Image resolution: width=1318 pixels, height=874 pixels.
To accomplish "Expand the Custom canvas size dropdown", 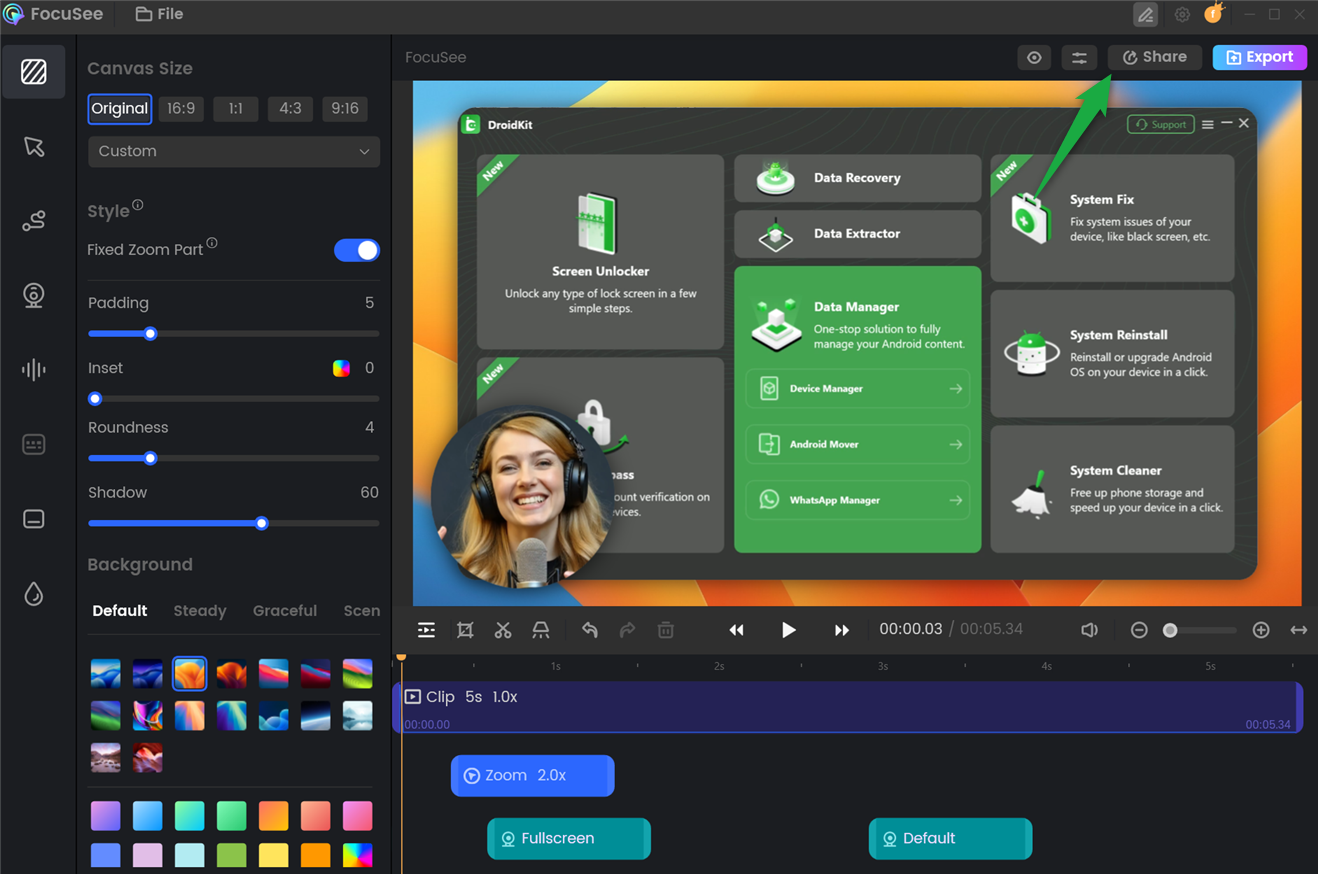I will 234,151.
